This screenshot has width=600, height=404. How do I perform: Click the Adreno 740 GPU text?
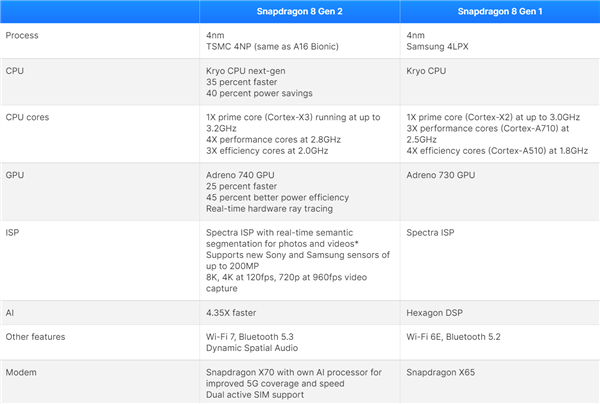pyautogui.click(x=241, y=174)
